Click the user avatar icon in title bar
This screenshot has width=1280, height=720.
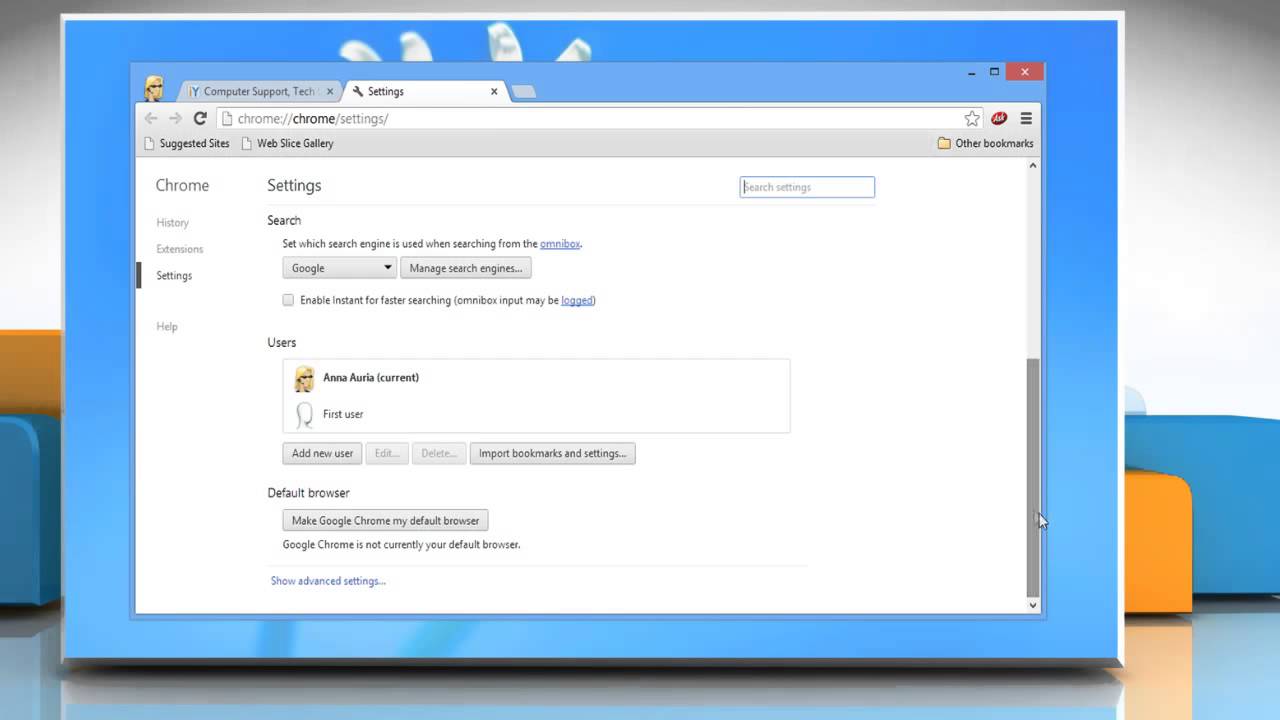click(154, 89)
